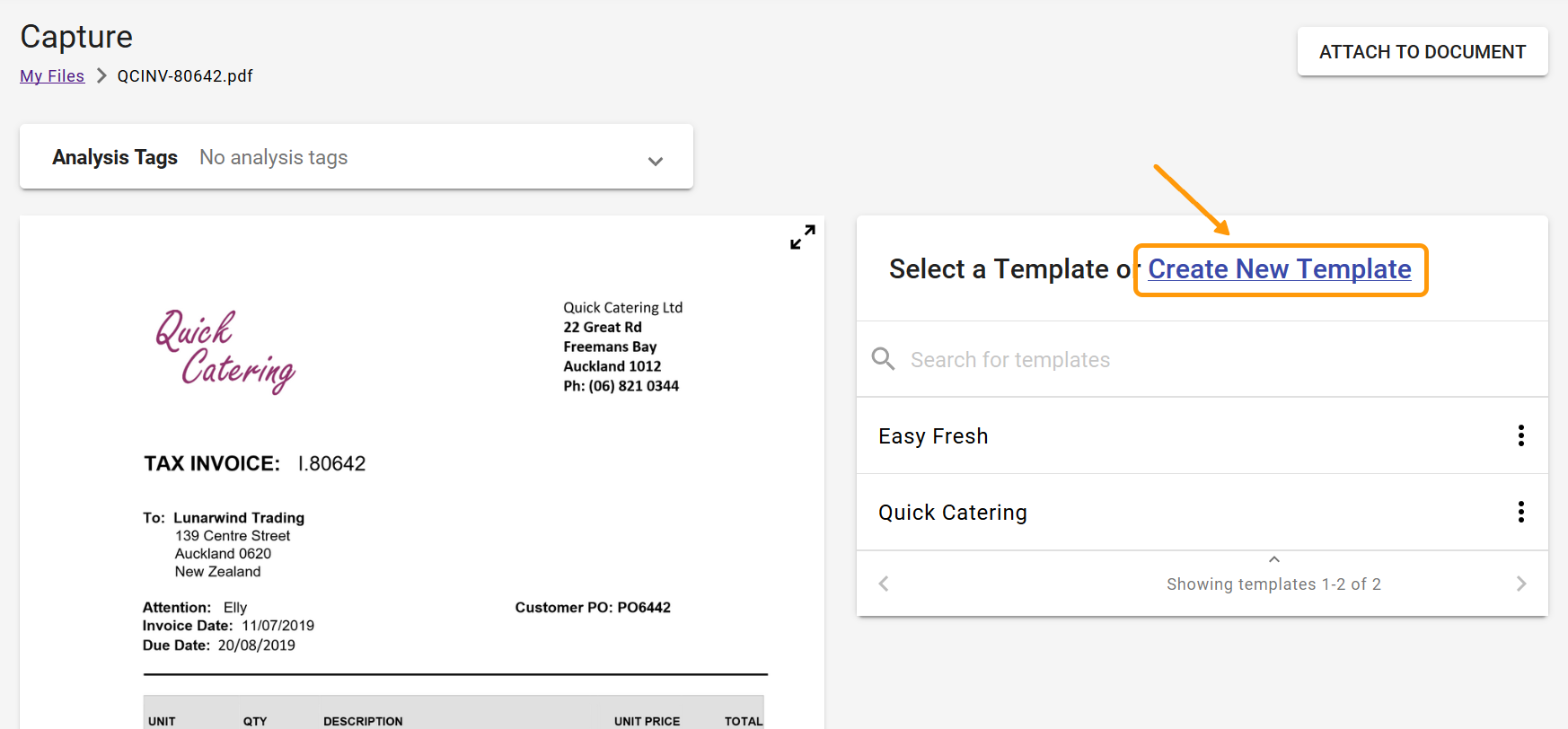The height and width of the screenshot is (729, 1568).
Task: Open the Create New Template link
Action: click(1279, 269)
